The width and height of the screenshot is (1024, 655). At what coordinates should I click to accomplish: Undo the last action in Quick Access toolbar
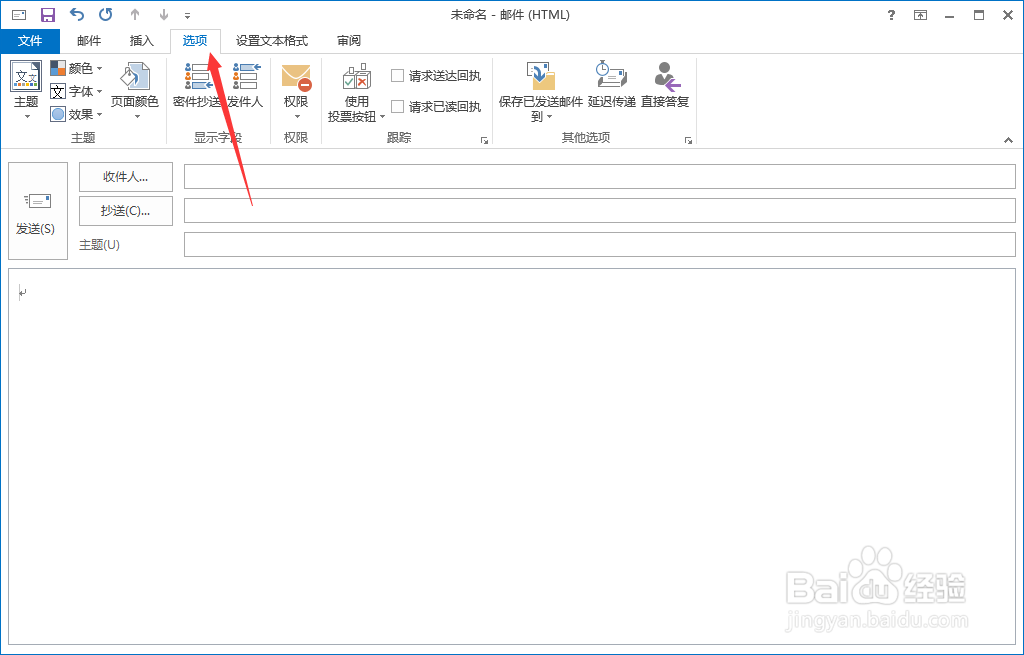pos(77,14)
